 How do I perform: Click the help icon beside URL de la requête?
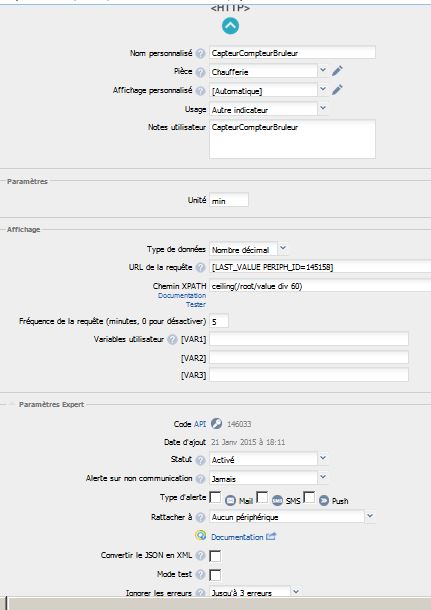(x=200, y=267)
